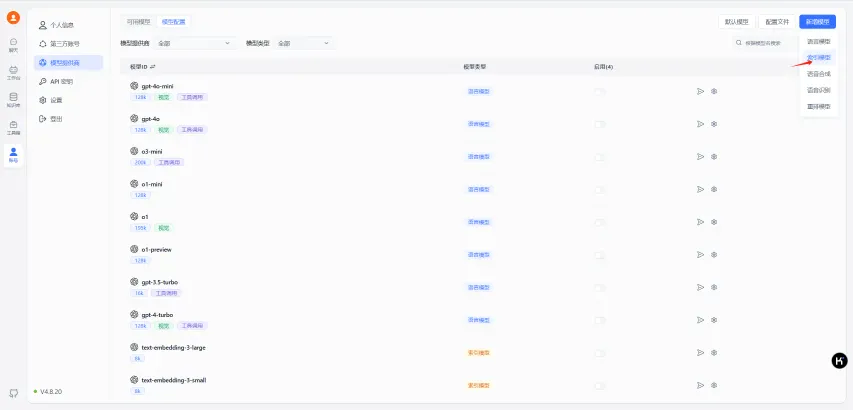The width and height of the screenshot is (853, 410).
Task: Choose 语音识别 from the add-model menu
Action: click(818, 90)
